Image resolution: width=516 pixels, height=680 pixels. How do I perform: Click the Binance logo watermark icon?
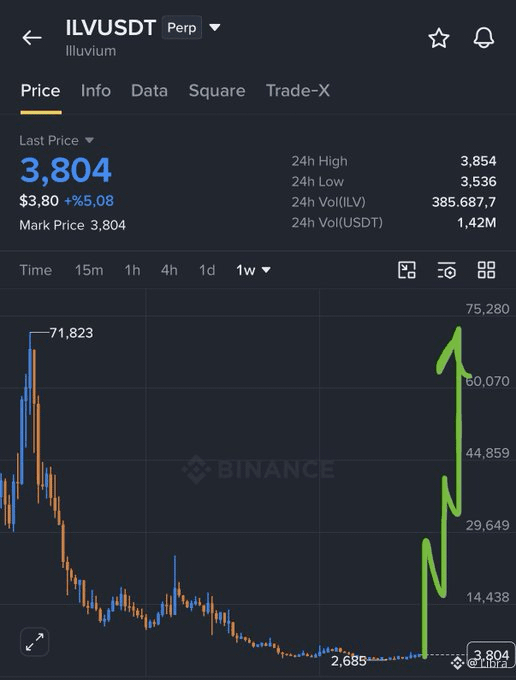(196, 469)
